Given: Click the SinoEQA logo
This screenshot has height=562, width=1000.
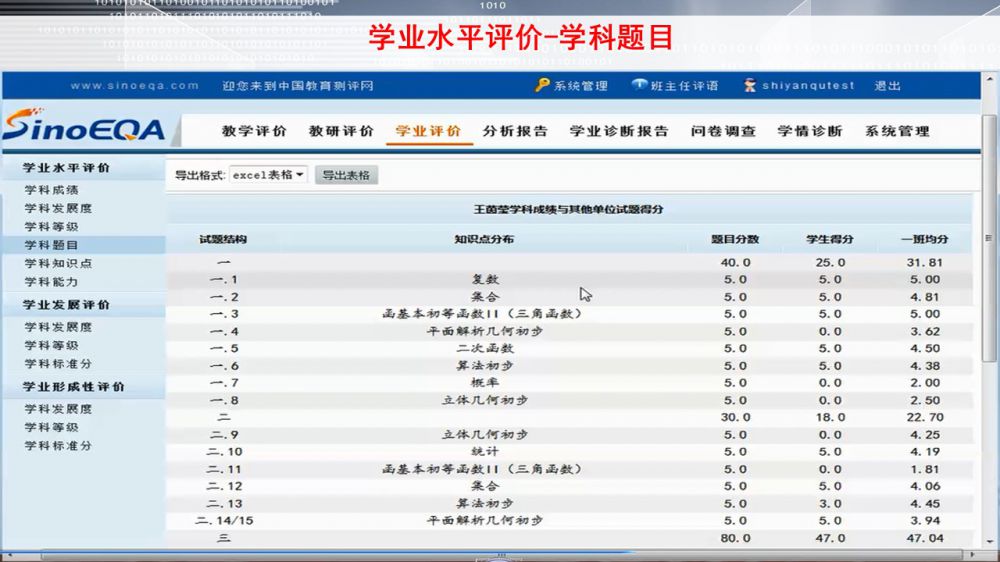Looking at the screenshot, I should (83, 128).
